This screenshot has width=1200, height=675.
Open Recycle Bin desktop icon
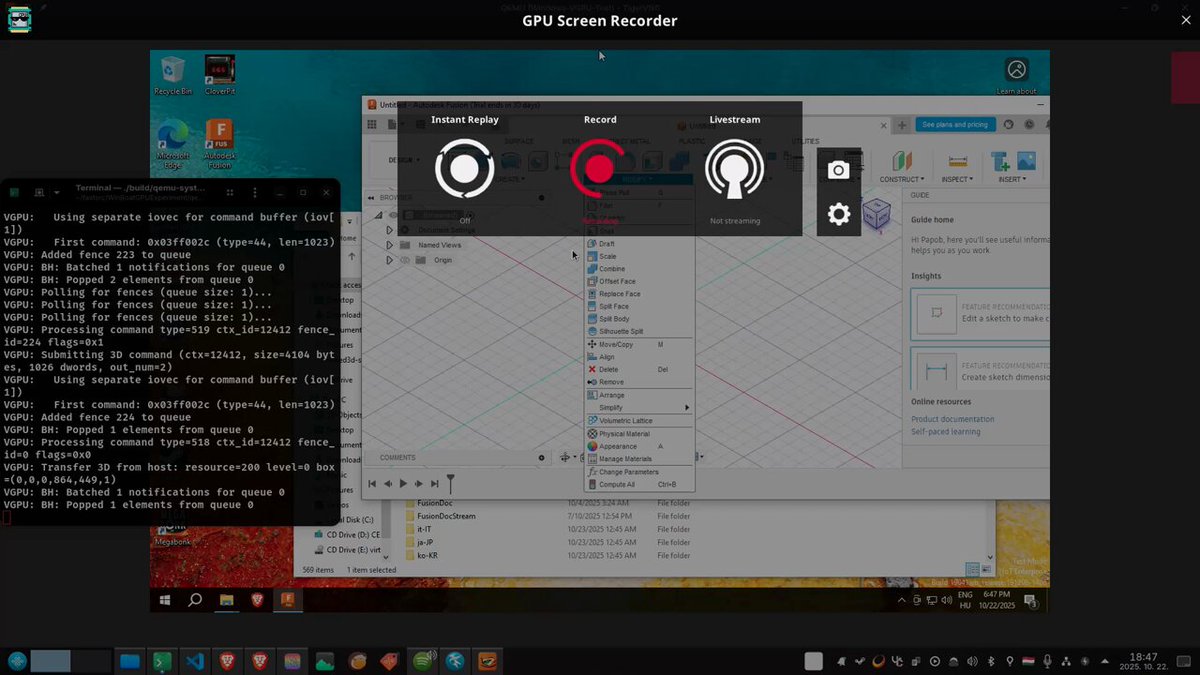(172, 75)
